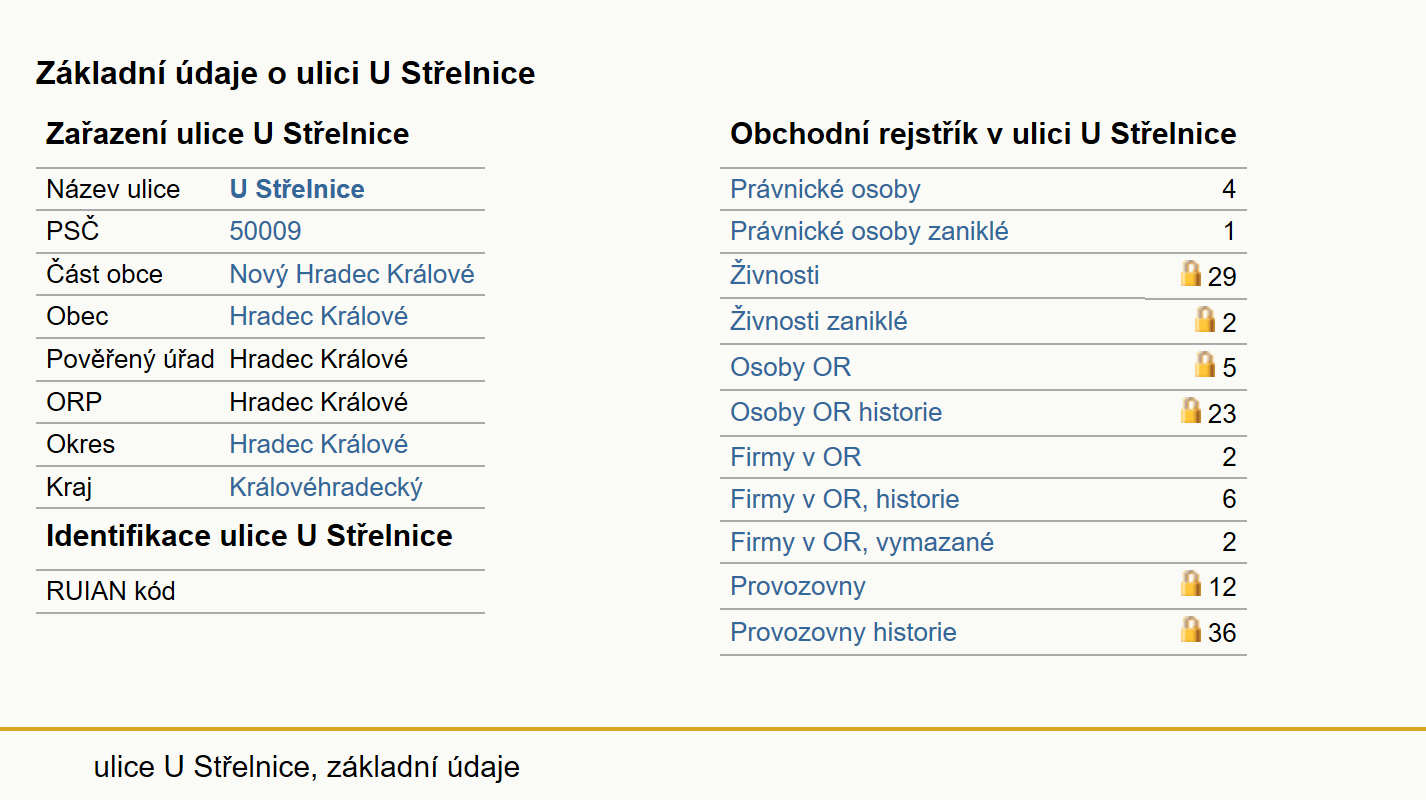Open Nový Hradec Králové district link
Image resolution: width=1426 pixels, height=800 pixels.
coord(352,275)
